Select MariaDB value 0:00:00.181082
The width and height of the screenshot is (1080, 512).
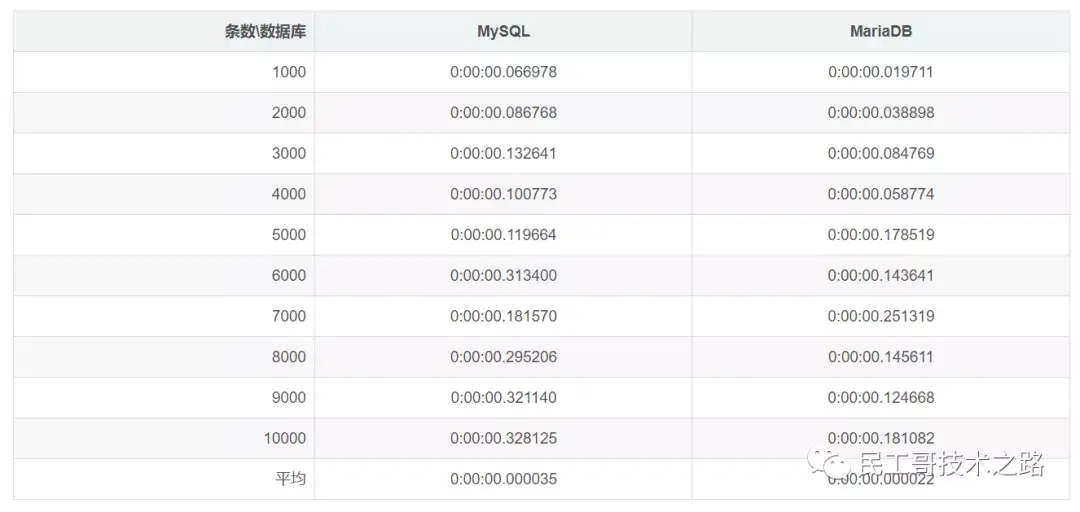[x=880, y=438]
